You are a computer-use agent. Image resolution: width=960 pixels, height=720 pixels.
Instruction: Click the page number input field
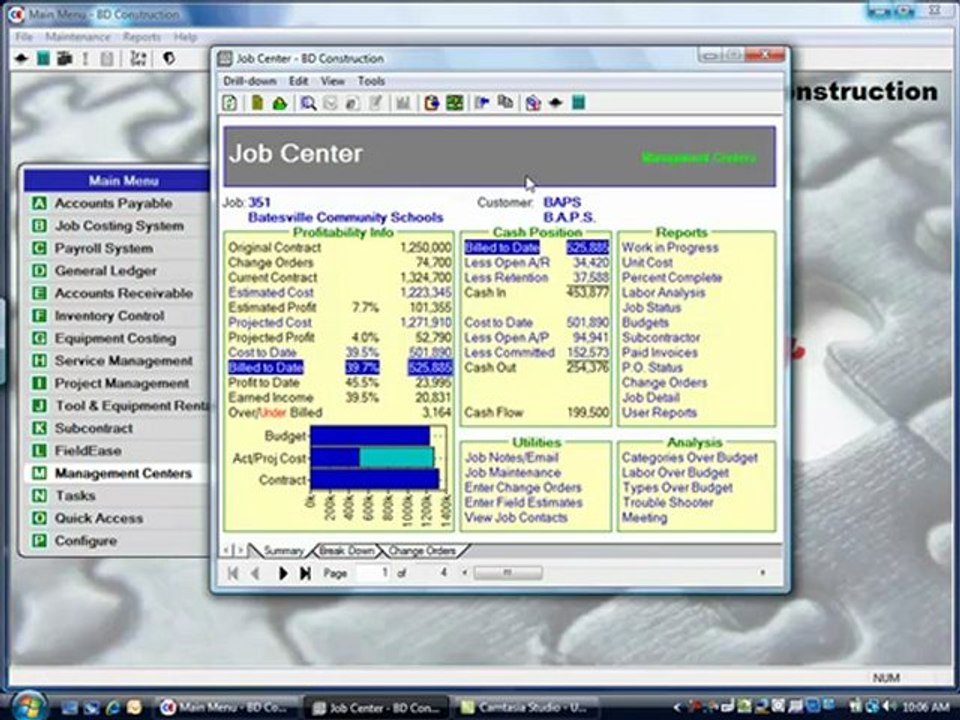click(373, 573)
